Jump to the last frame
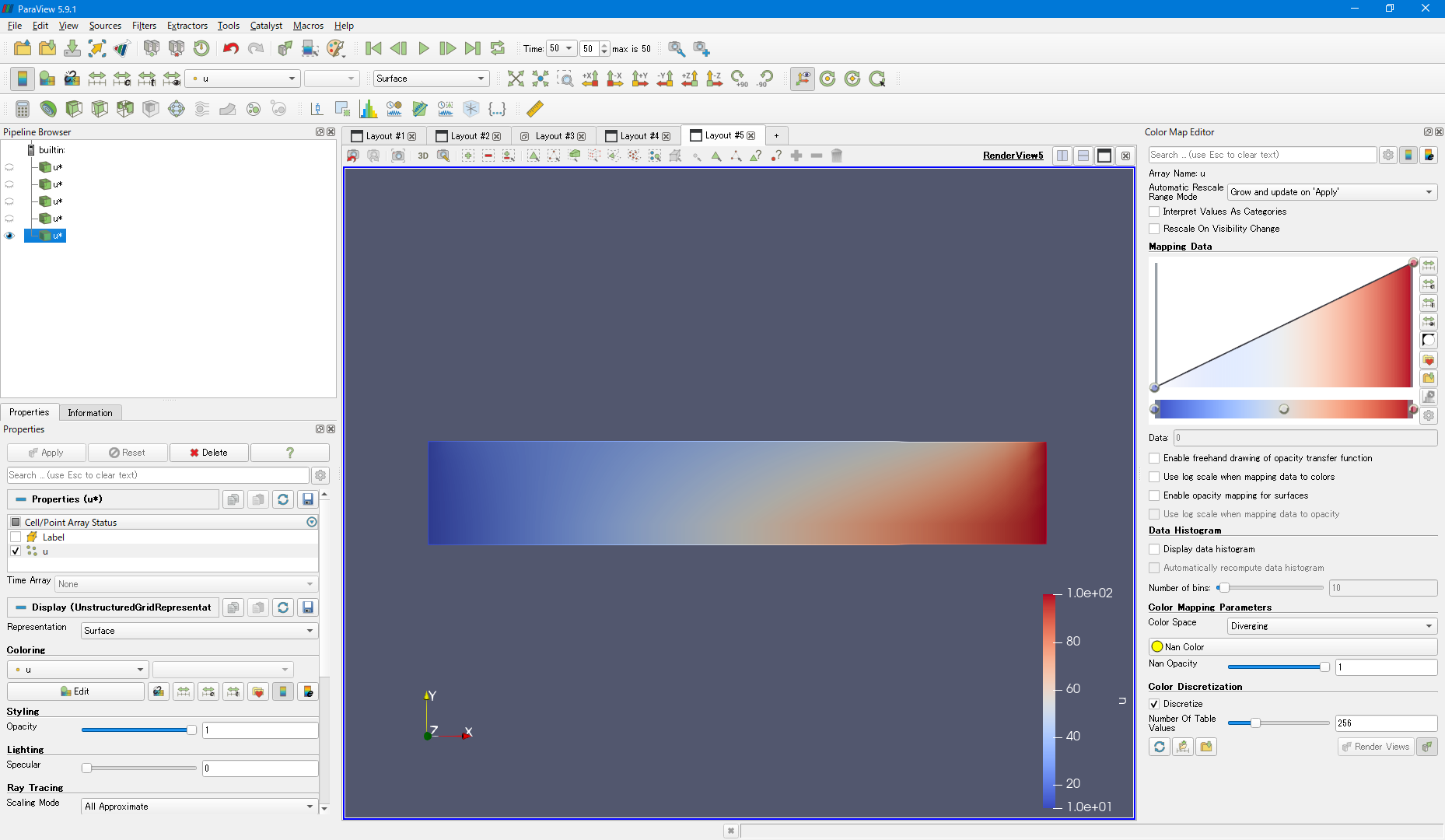 pos(473,48)
